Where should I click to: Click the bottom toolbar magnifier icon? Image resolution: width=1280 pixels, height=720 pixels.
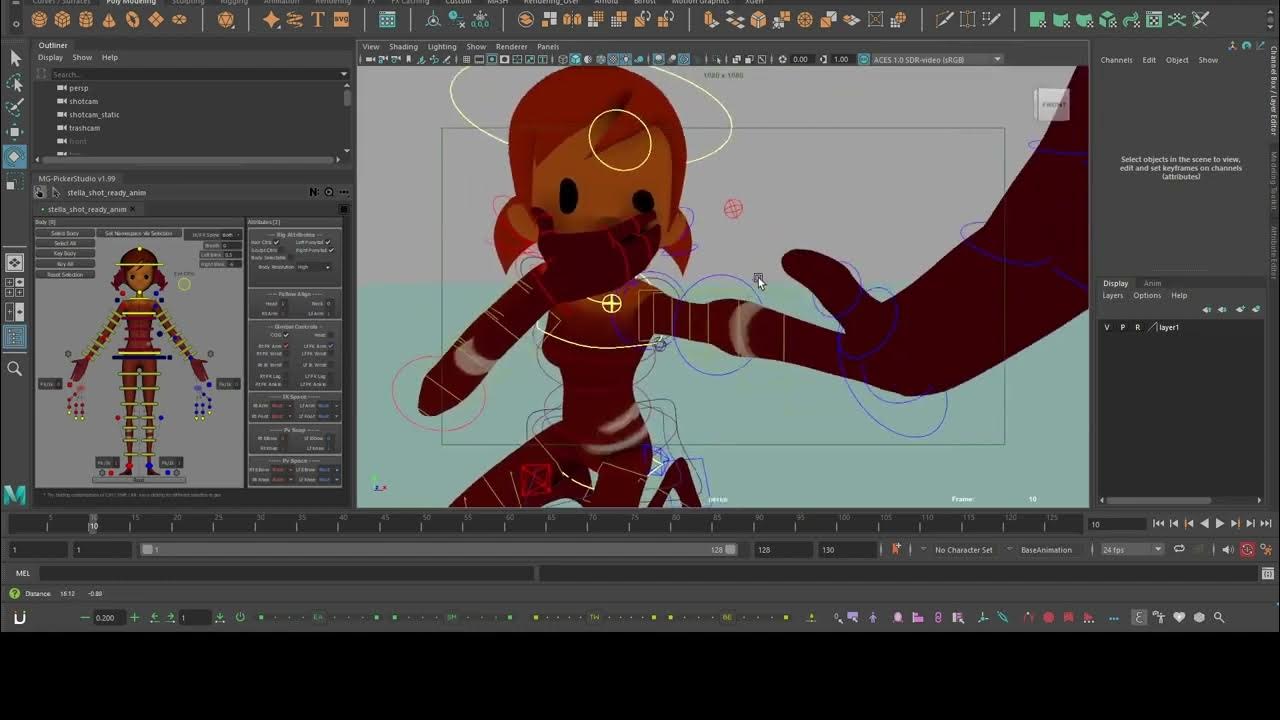point(1219,617)
